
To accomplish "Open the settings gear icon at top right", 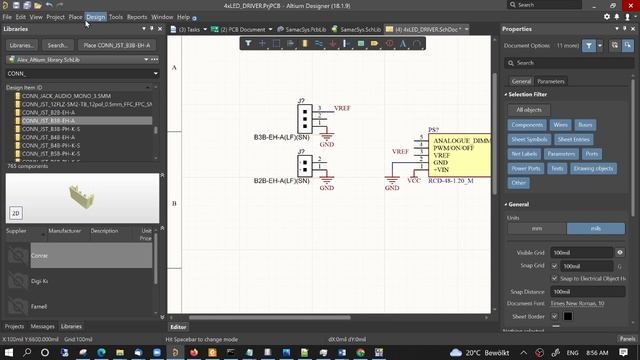I will 607,17.
